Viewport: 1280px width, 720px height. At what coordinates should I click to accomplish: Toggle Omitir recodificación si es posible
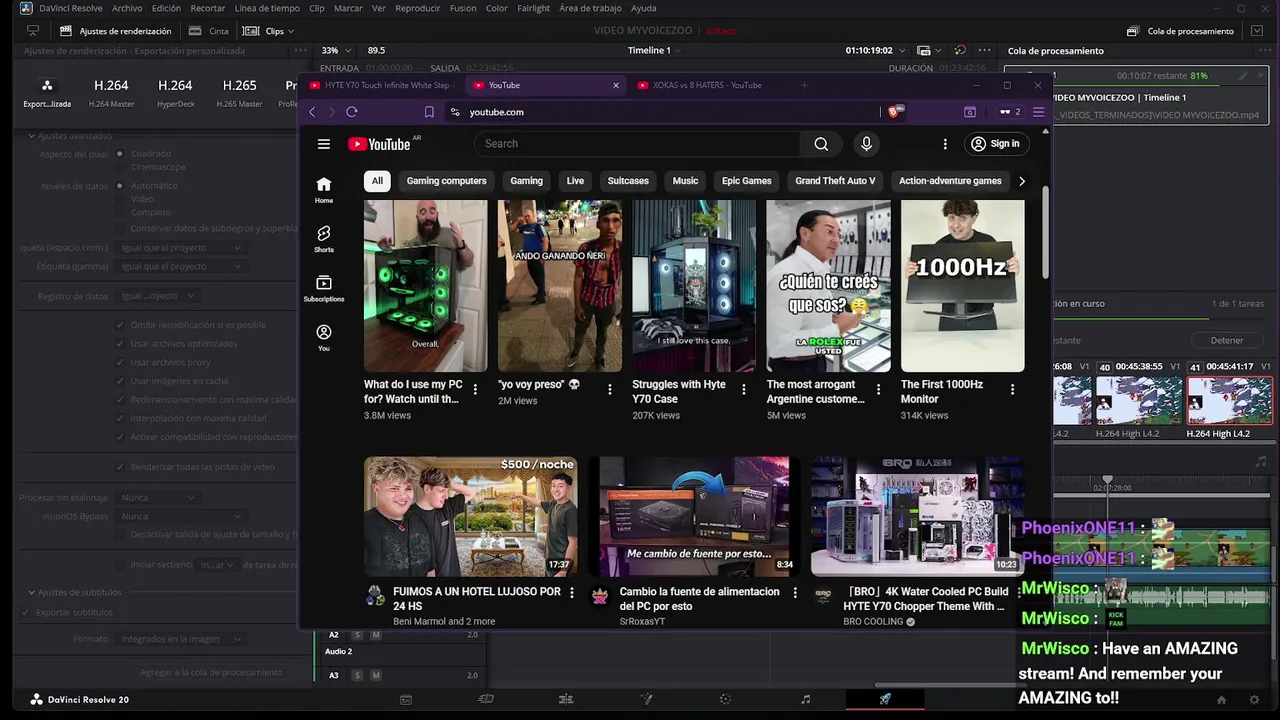point(120,325)
